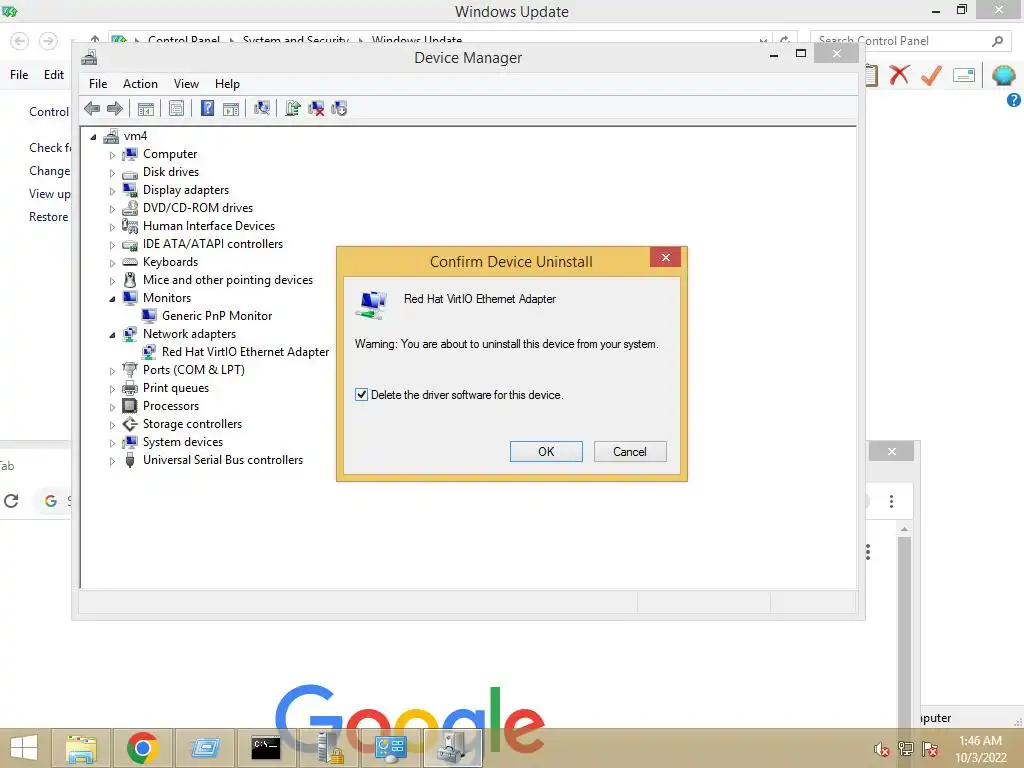Expand the Processors category
This screenshot has width=1024, height=768.
click(112, 406)
